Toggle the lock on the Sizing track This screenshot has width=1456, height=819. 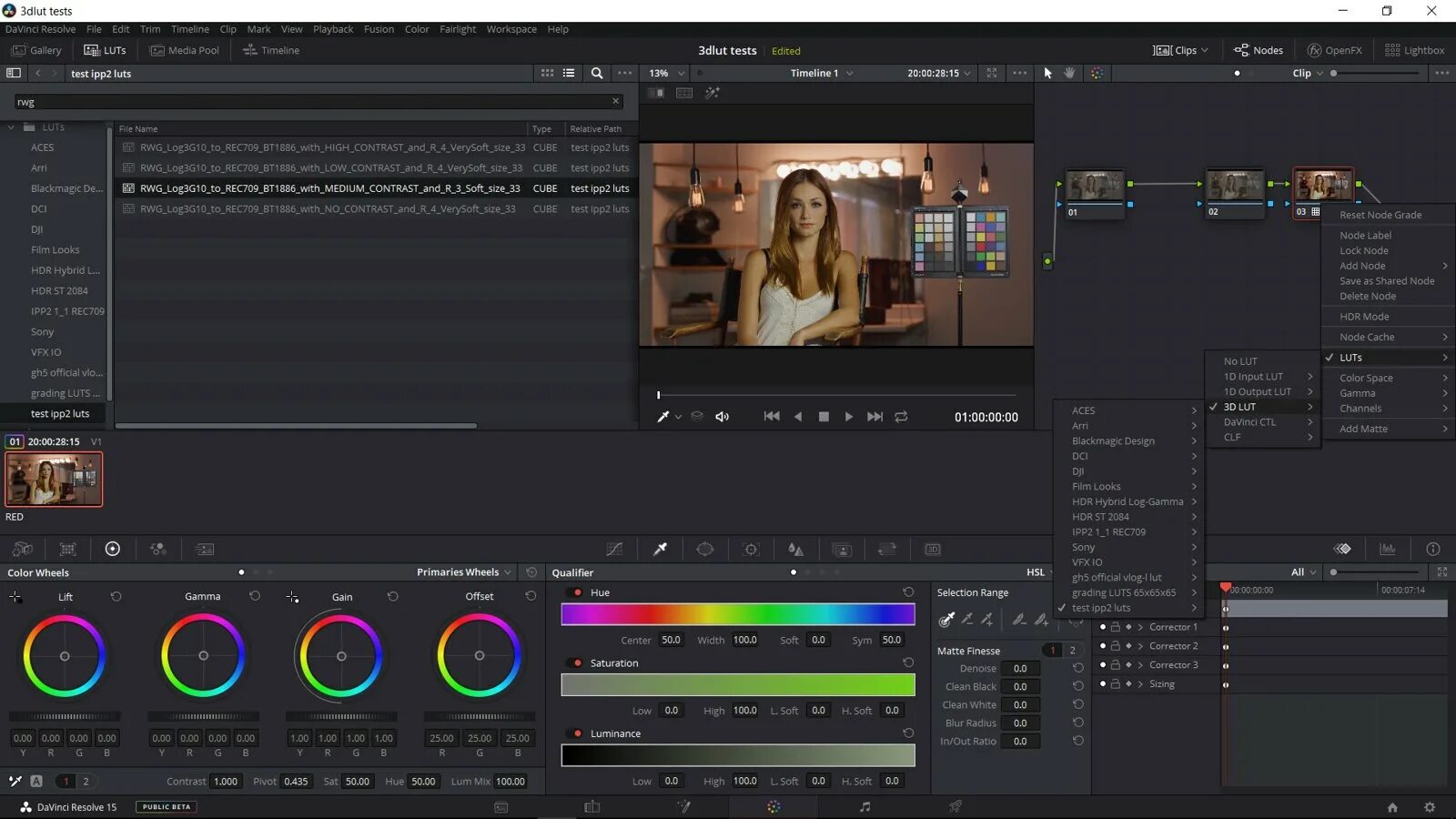click(1116, 684)
